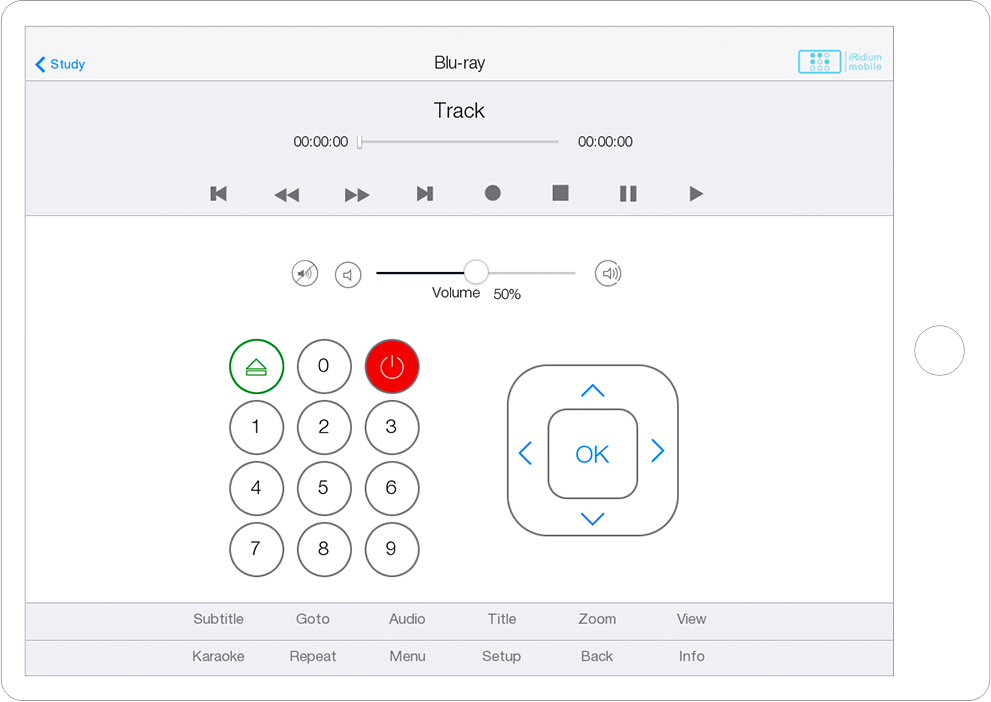Fast forward the track
Image resolution: width=991 pixels, height=702 pixels.
(x=357, y=195)
